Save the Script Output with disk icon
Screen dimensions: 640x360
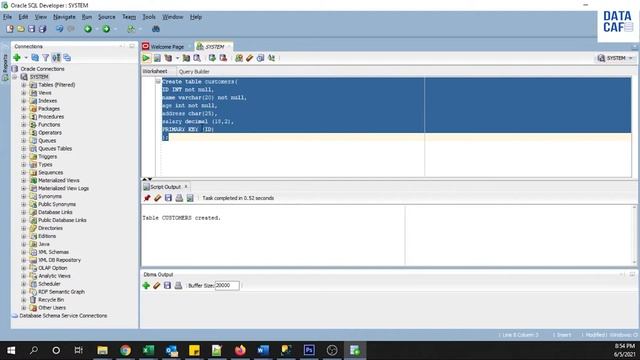click(x=168, y=198)
